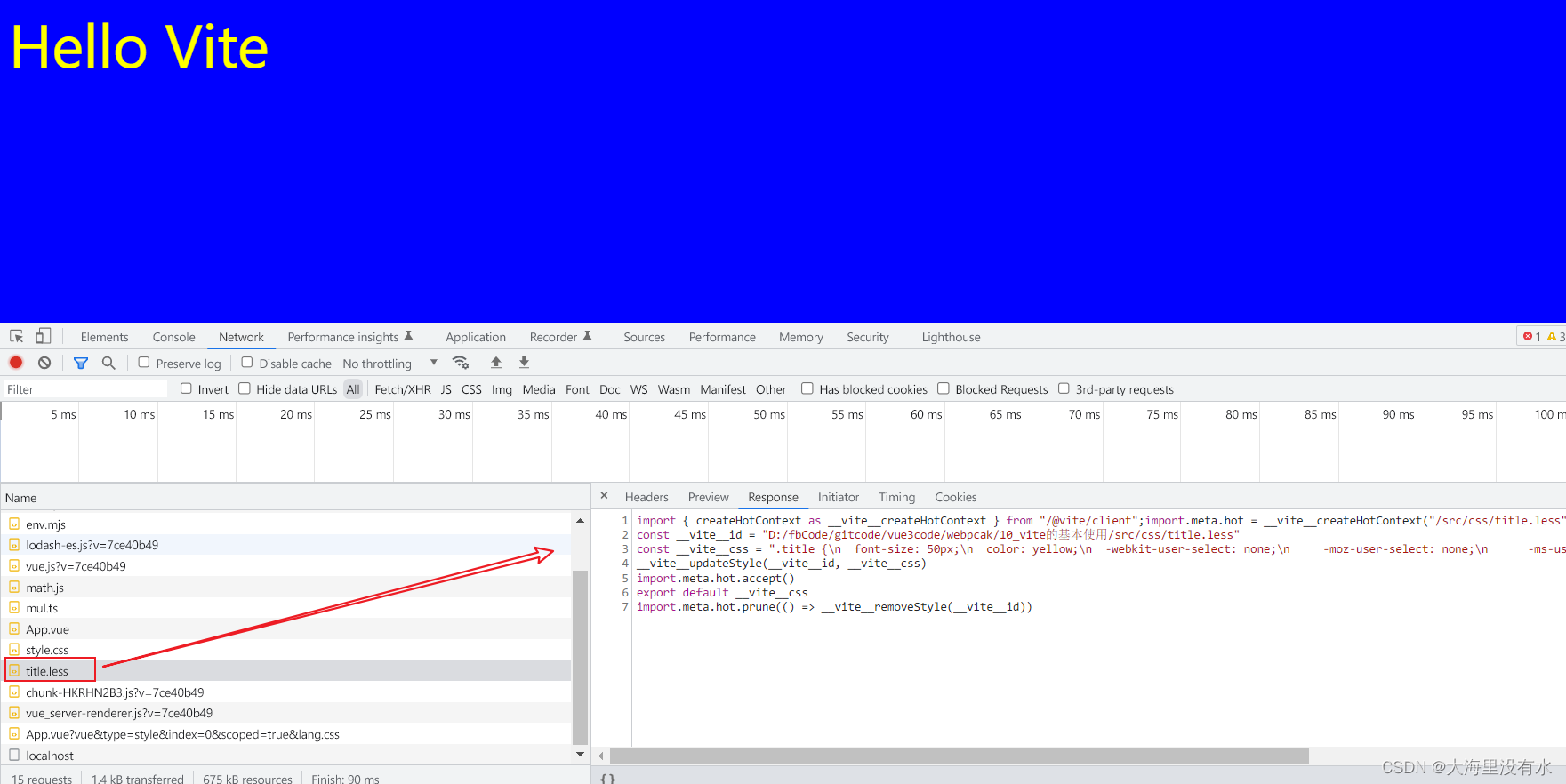The height and width of the screenshot is (784, 1566).
Task: Open Sources panel tab
Action: click(644, 337)
